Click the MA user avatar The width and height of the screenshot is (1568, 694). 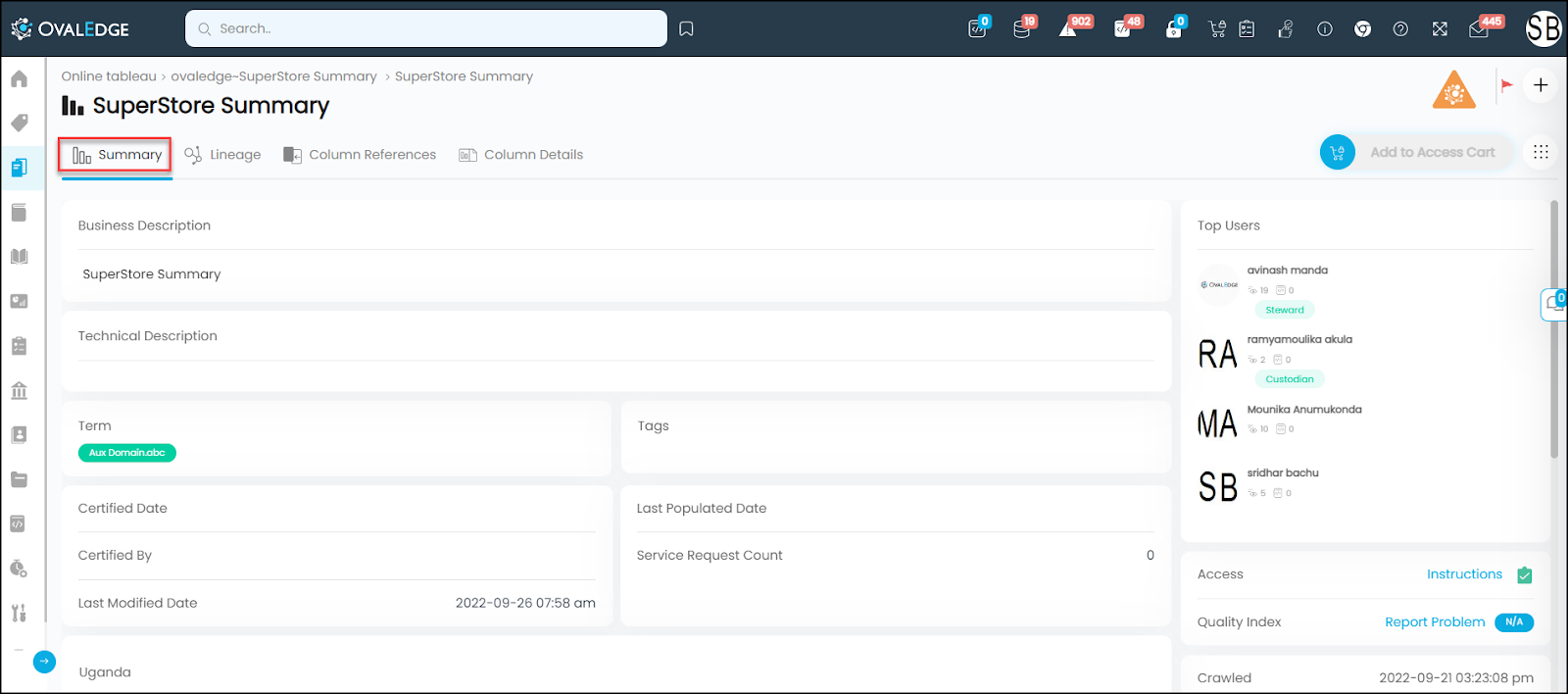pos(1218,423)
